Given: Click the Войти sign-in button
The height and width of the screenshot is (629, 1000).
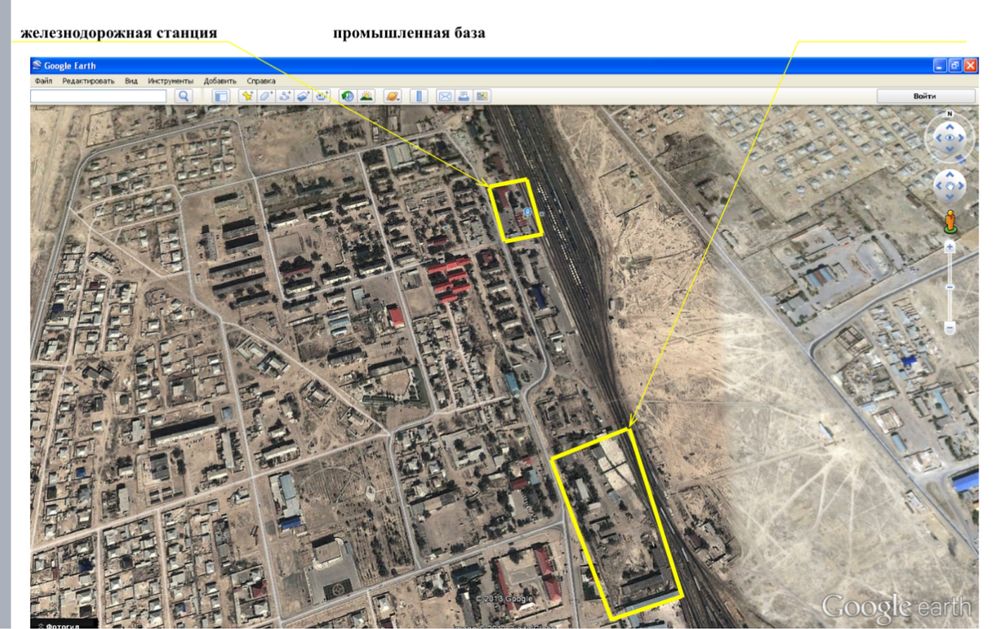Looking at the screenshot, I should click(925, 96).
